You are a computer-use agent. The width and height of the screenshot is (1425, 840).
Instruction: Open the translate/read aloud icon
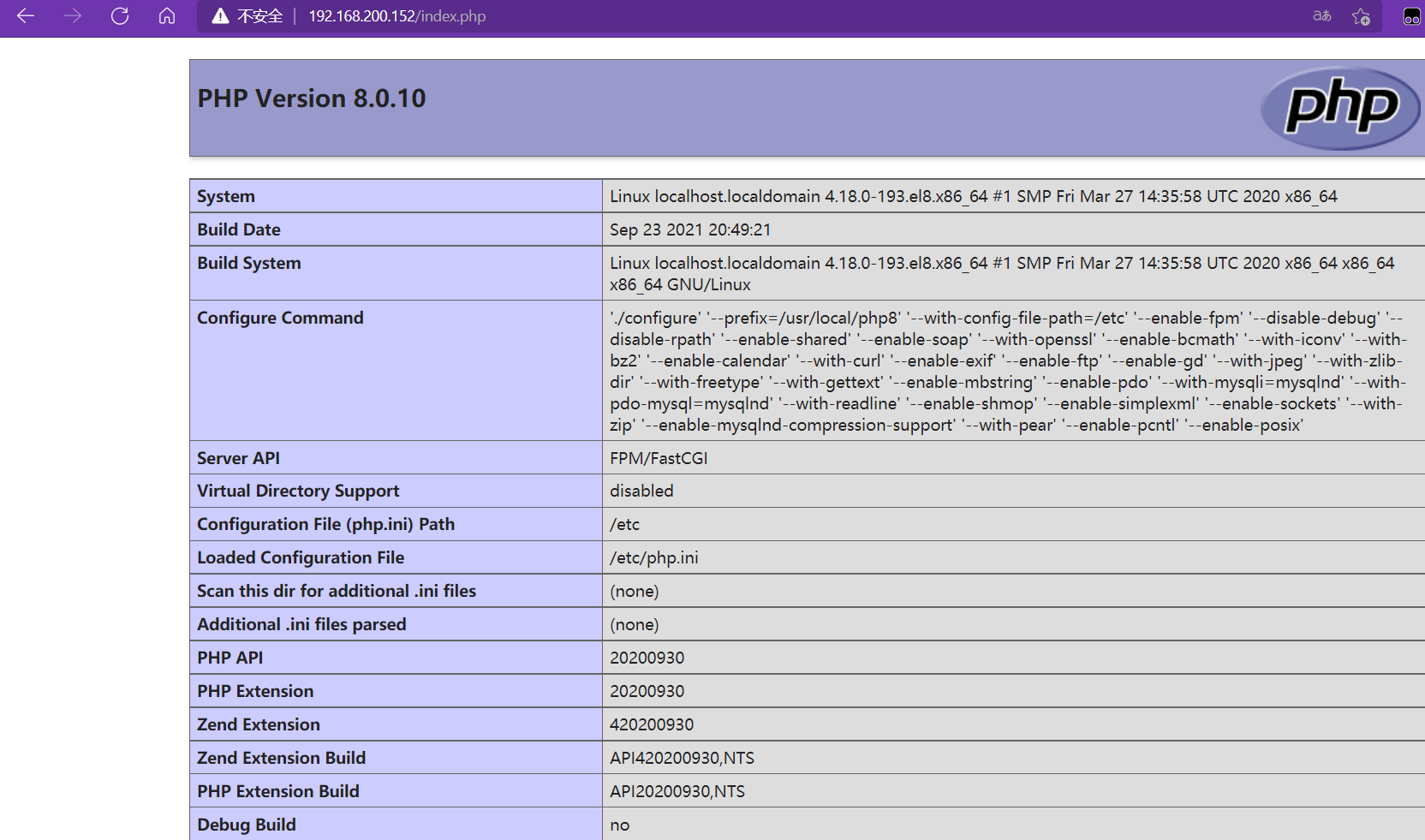(x=1321, y=16)
